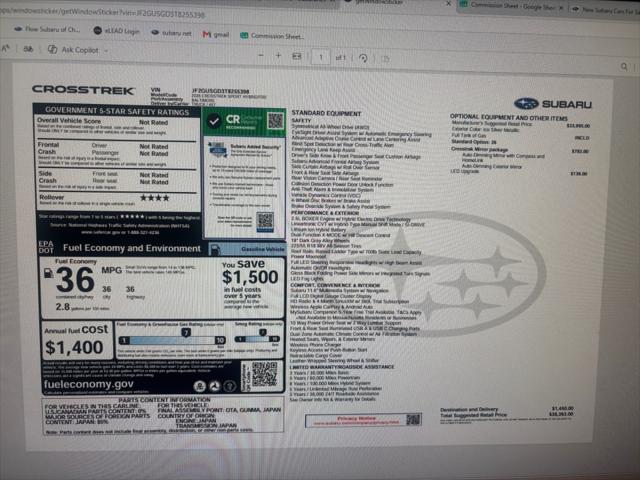
Task: Toggle the fit to width icon
Action: click(x=297, y=56)
